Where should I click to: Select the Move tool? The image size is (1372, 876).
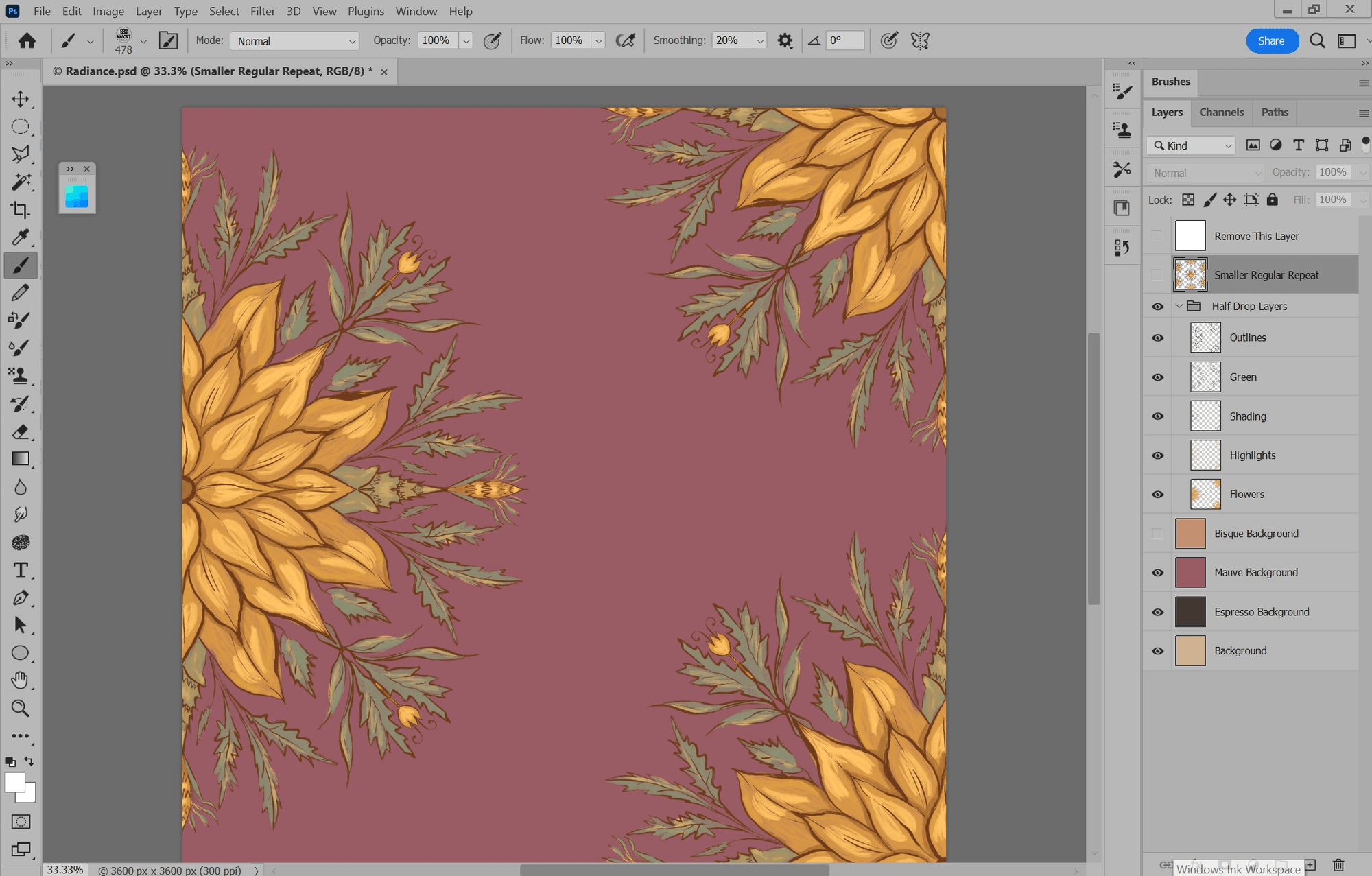21,99
